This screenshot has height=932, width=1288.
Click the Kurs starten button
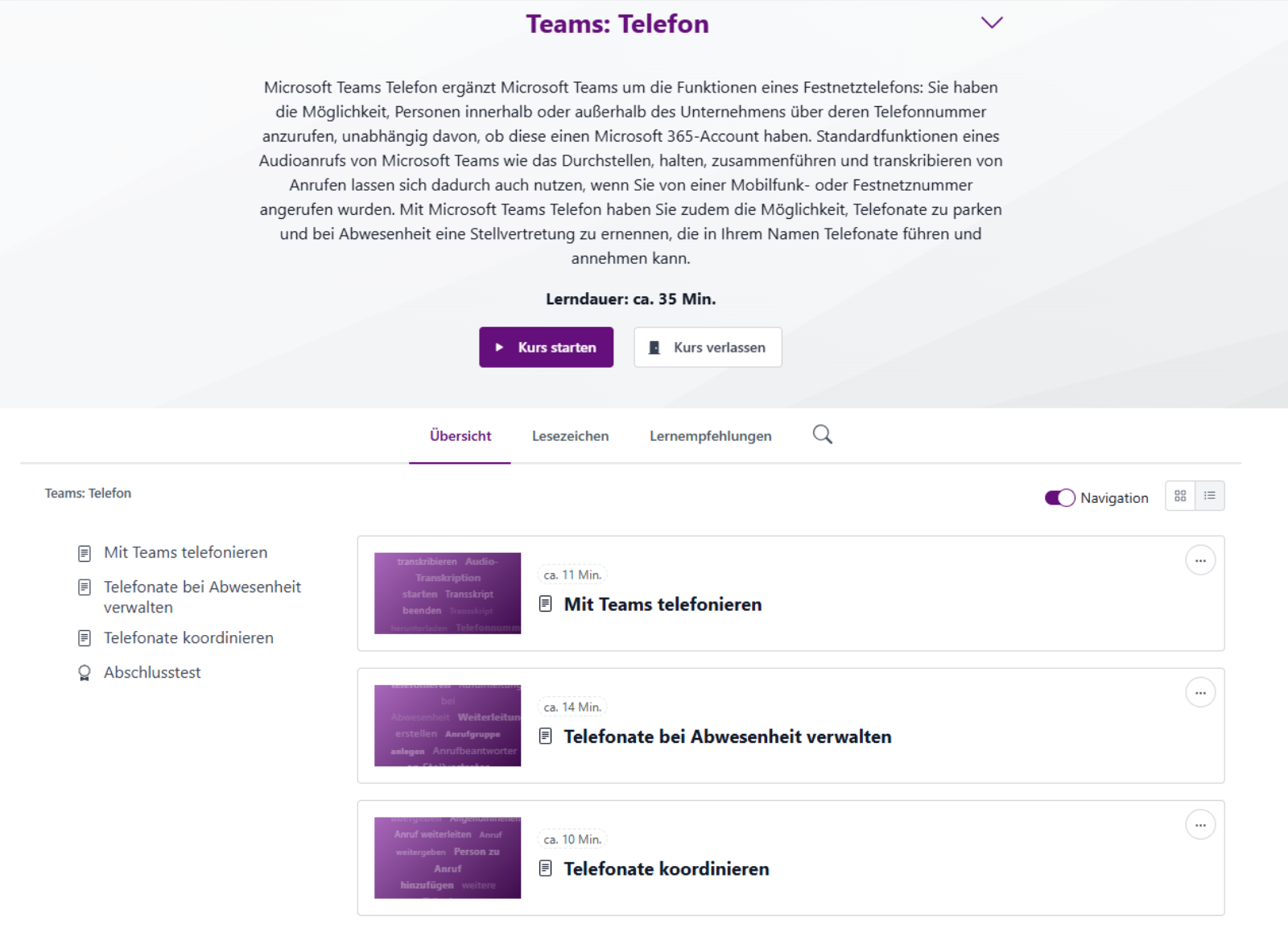tap(546, 347)
